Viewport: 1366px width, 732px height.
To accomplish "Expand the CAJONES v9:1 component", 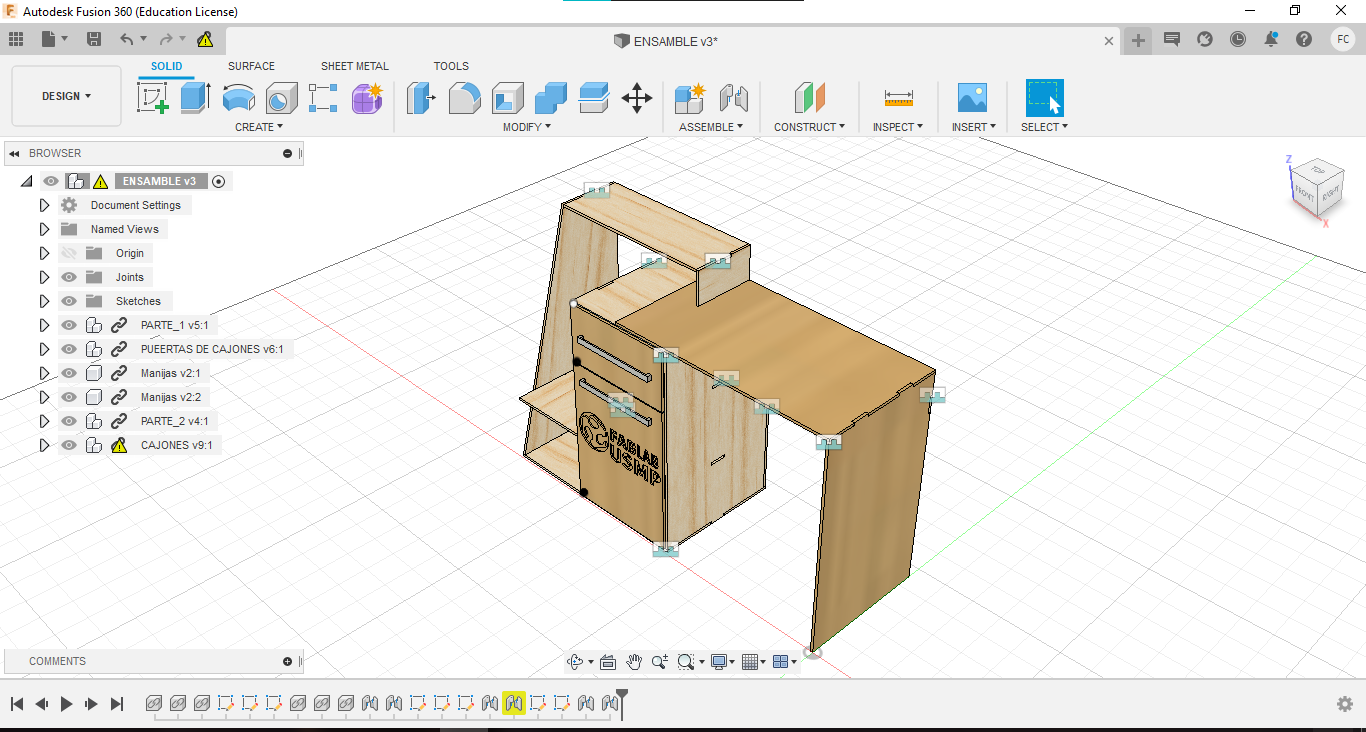I will tap(44, 445).
